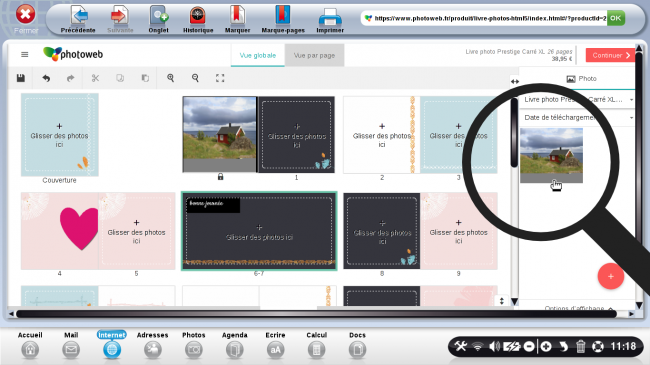Open the hamburger menu
Image resolution: width=650 pixels, height=365 pixels.
click(24, 54)
